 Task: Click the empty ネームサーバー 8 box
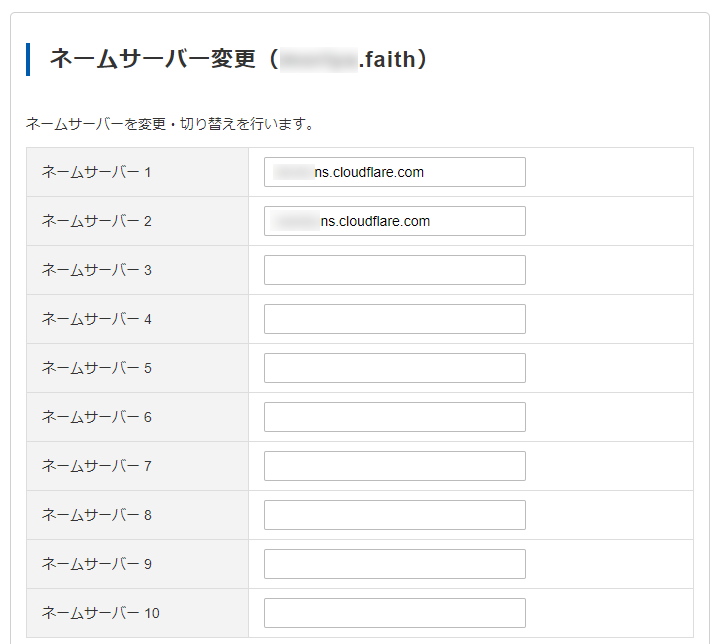tap(394, 515)
